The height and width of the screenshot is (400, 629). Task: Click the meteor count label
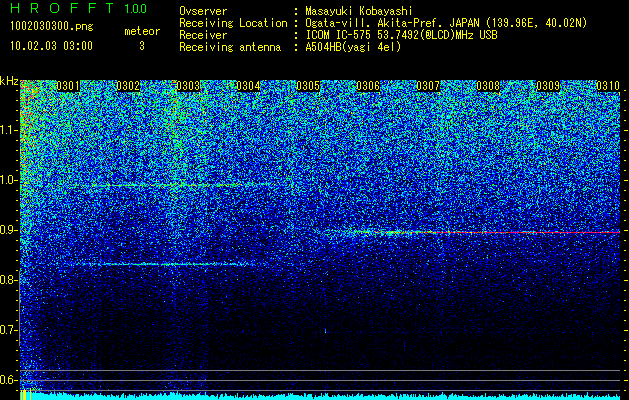(142, 31)
